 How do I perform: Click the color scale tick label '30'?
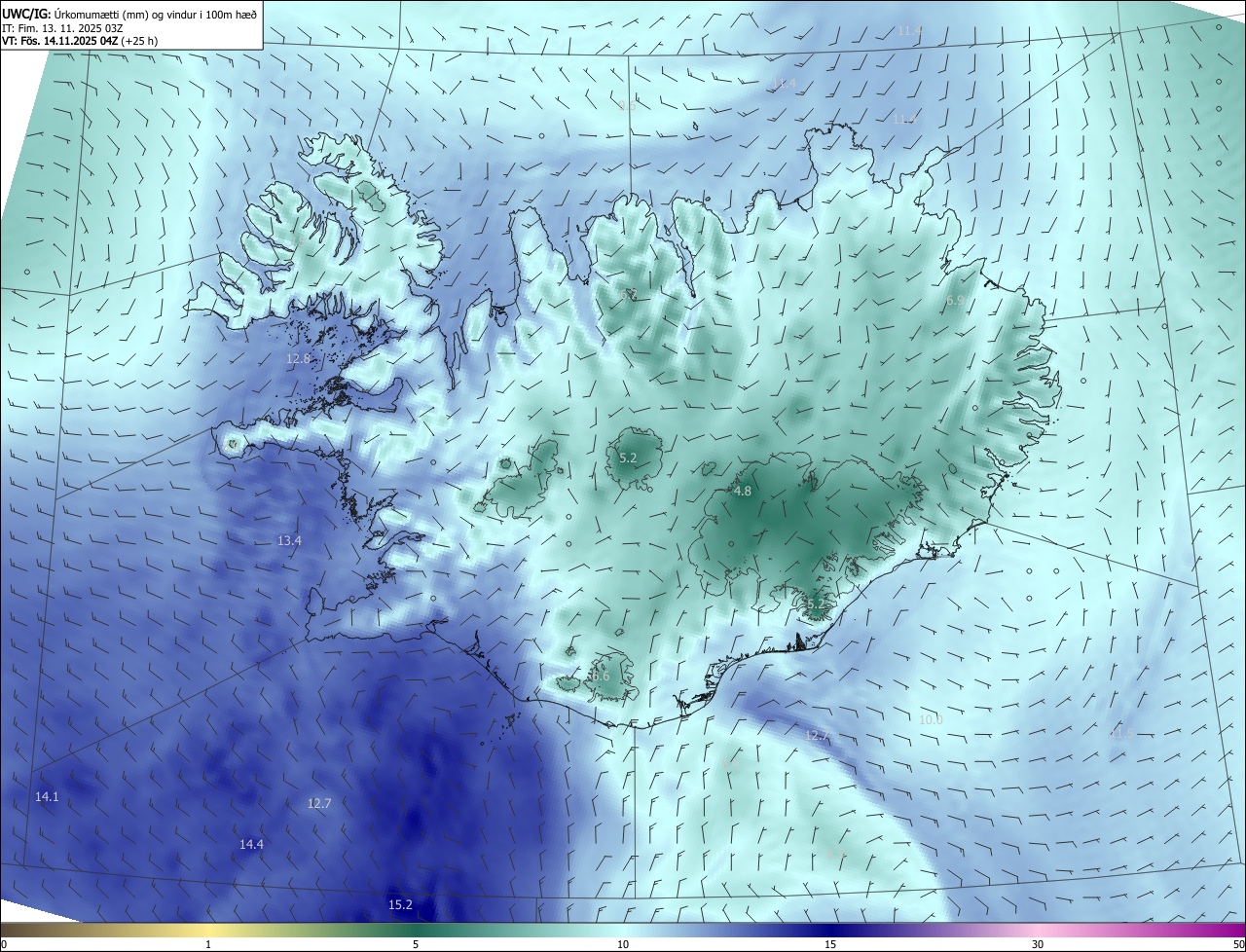1038,944
